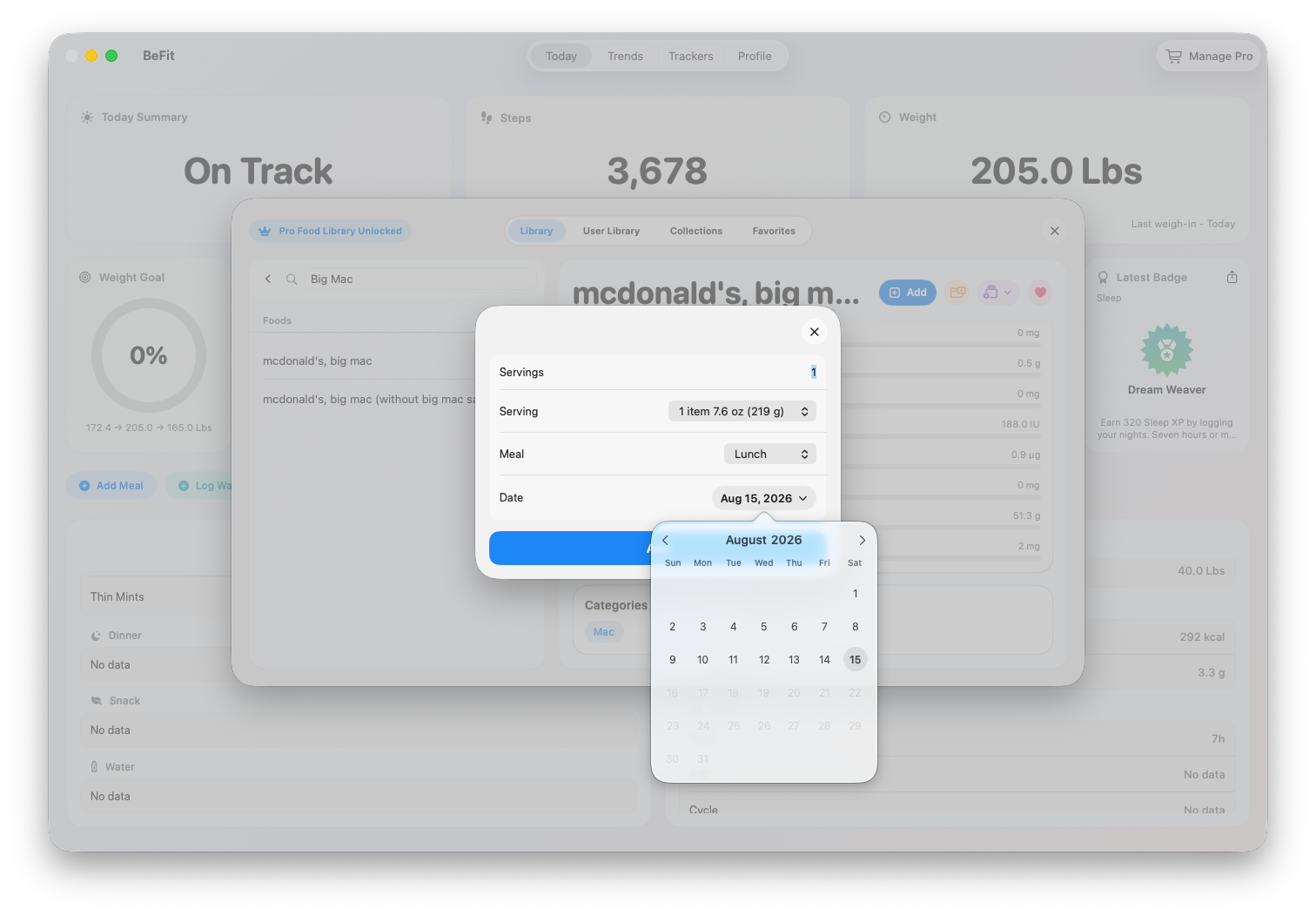Go to next month in calendar

[x=862, y=541]
